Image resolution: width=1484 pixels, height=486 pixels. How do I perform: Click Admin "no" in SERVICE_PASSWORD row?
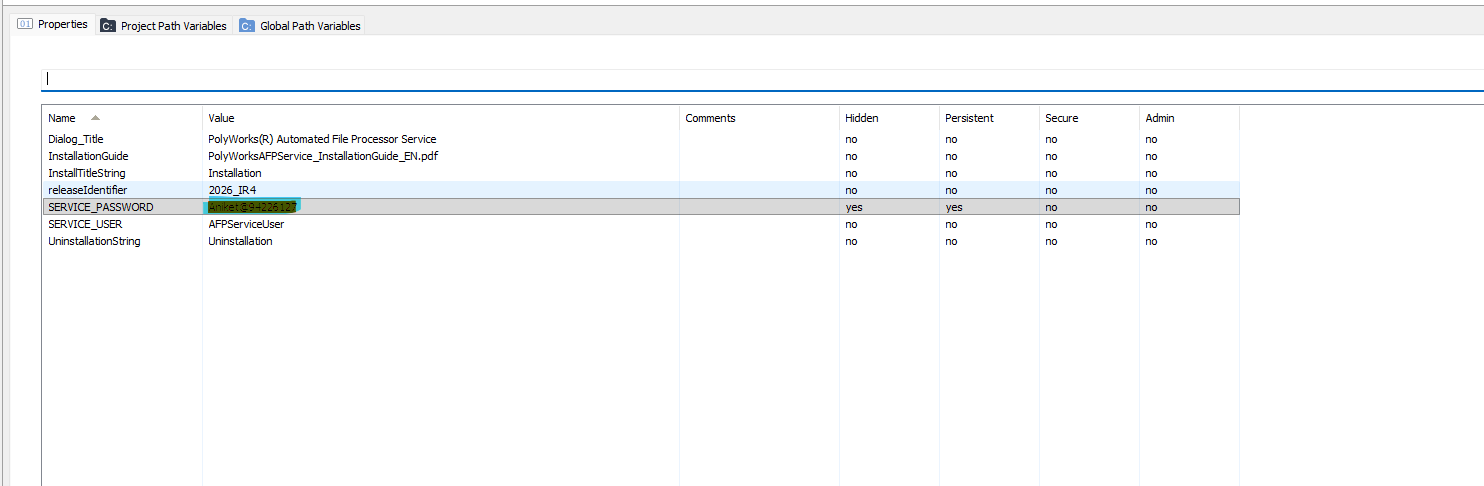click(x=1151, y=207)
